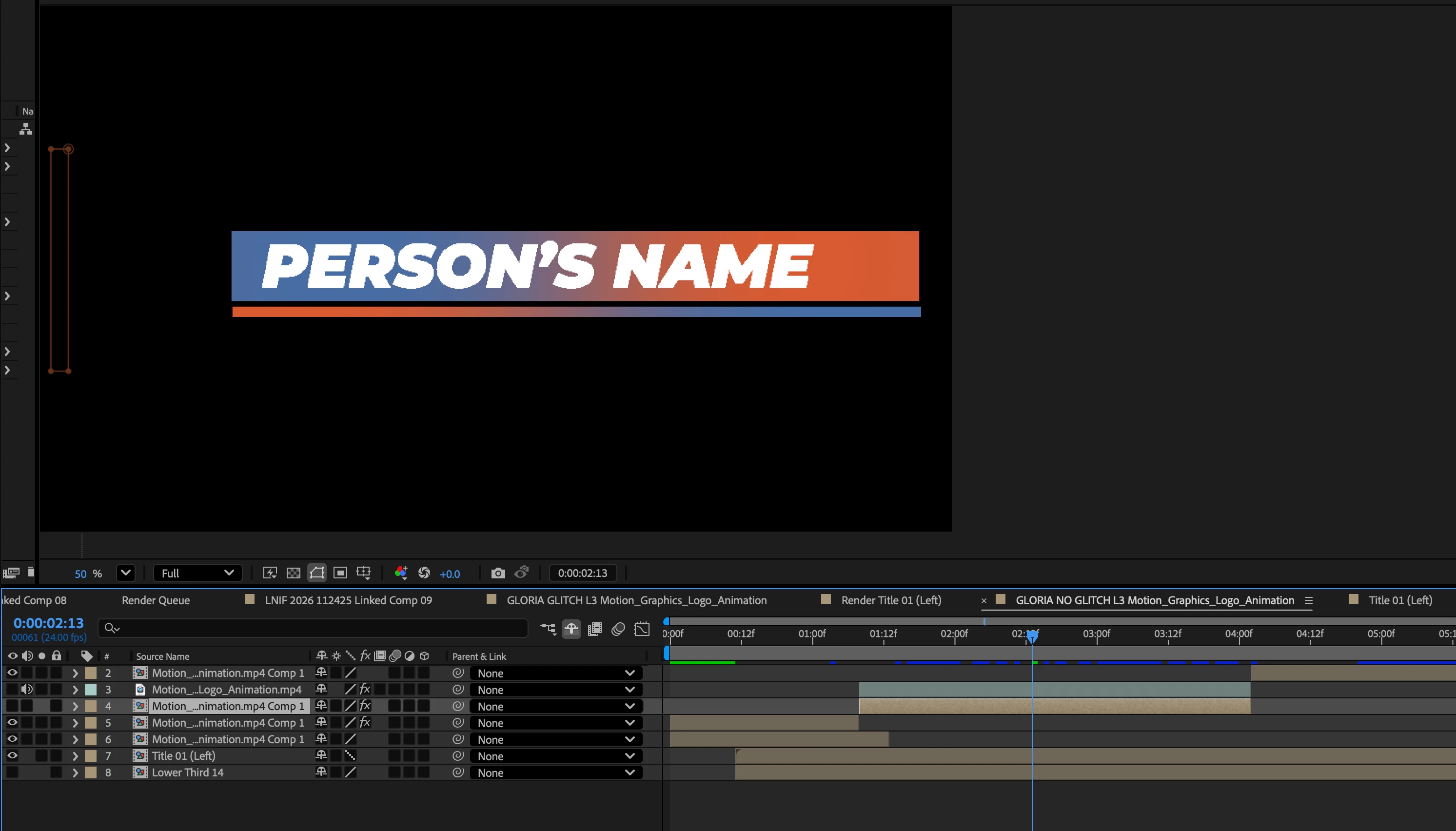Open the Parent dropdown for layer 4
1456x831 pixels.
tap(556, 707)
